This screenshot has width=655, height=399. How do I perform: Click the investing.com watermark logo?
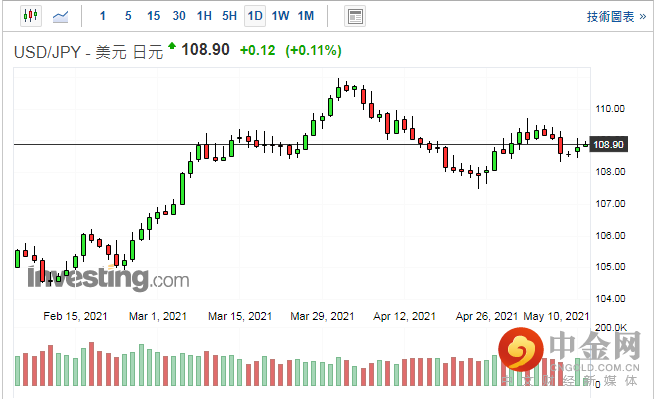pos(108,277)
